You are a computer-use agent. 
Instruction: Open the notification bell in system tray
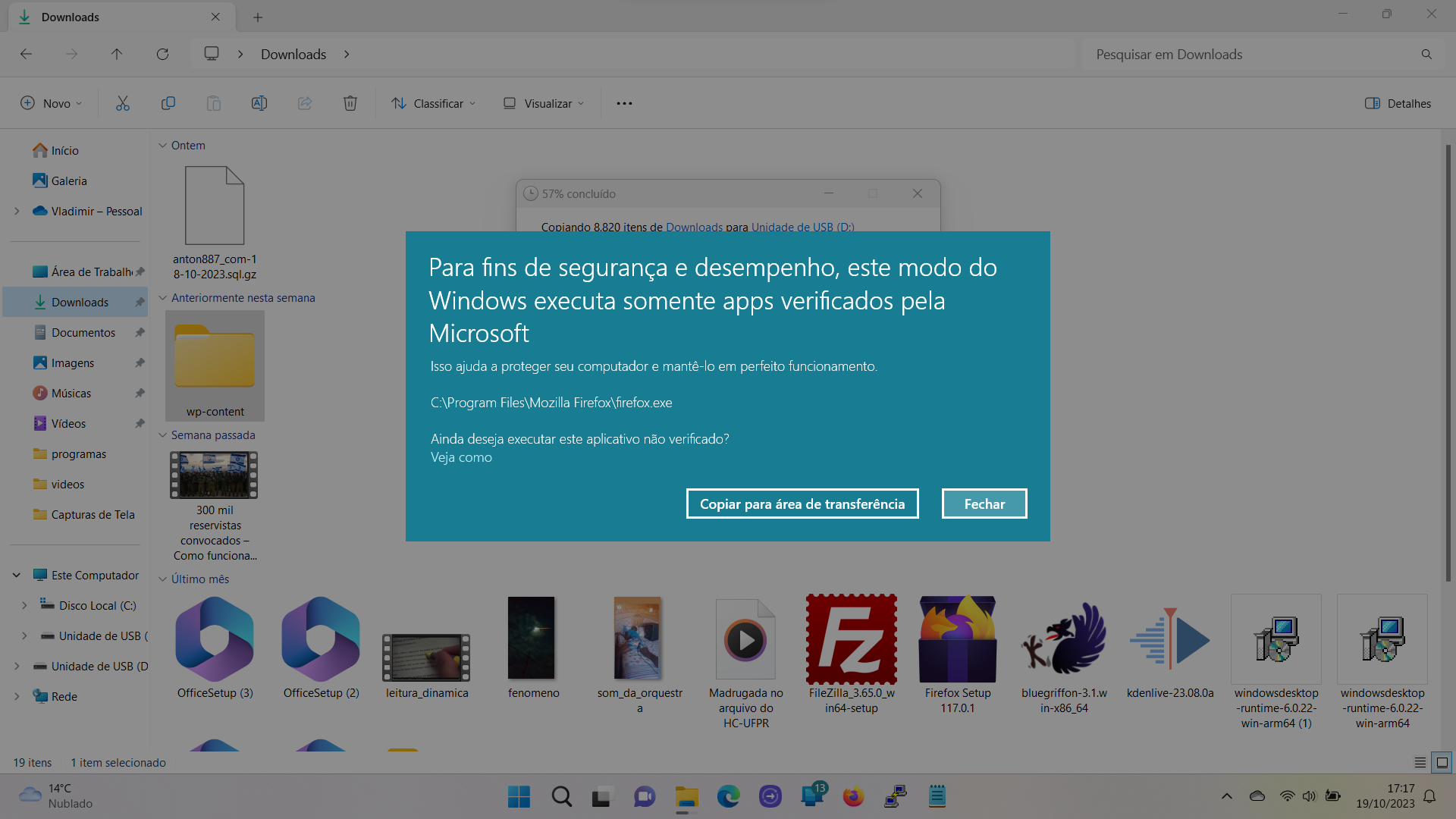(1429, 796)
